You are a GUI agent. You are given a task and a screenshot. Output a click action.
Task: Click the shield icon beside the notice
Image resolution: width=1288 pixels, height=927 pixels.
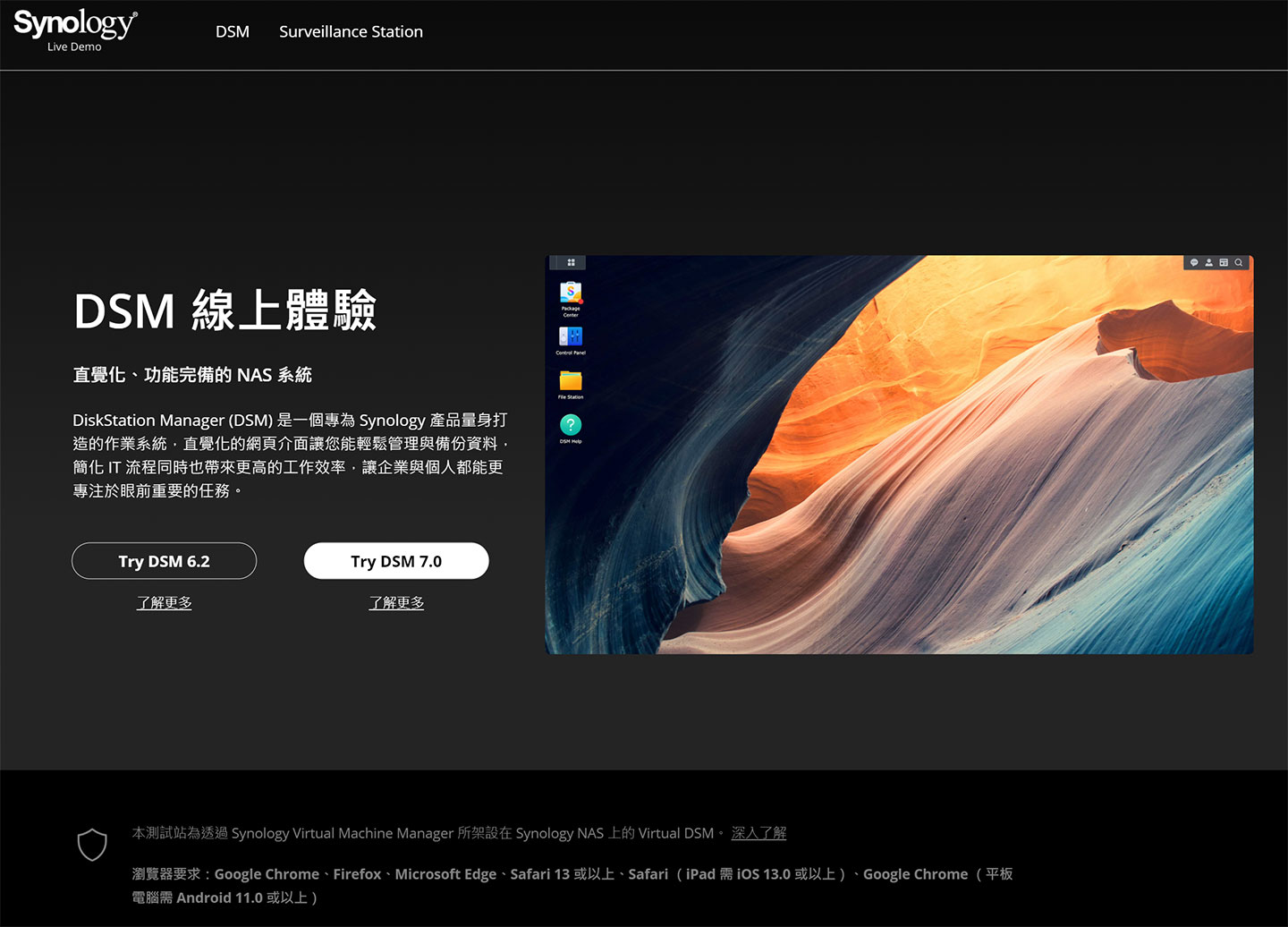tap(92, 845)
